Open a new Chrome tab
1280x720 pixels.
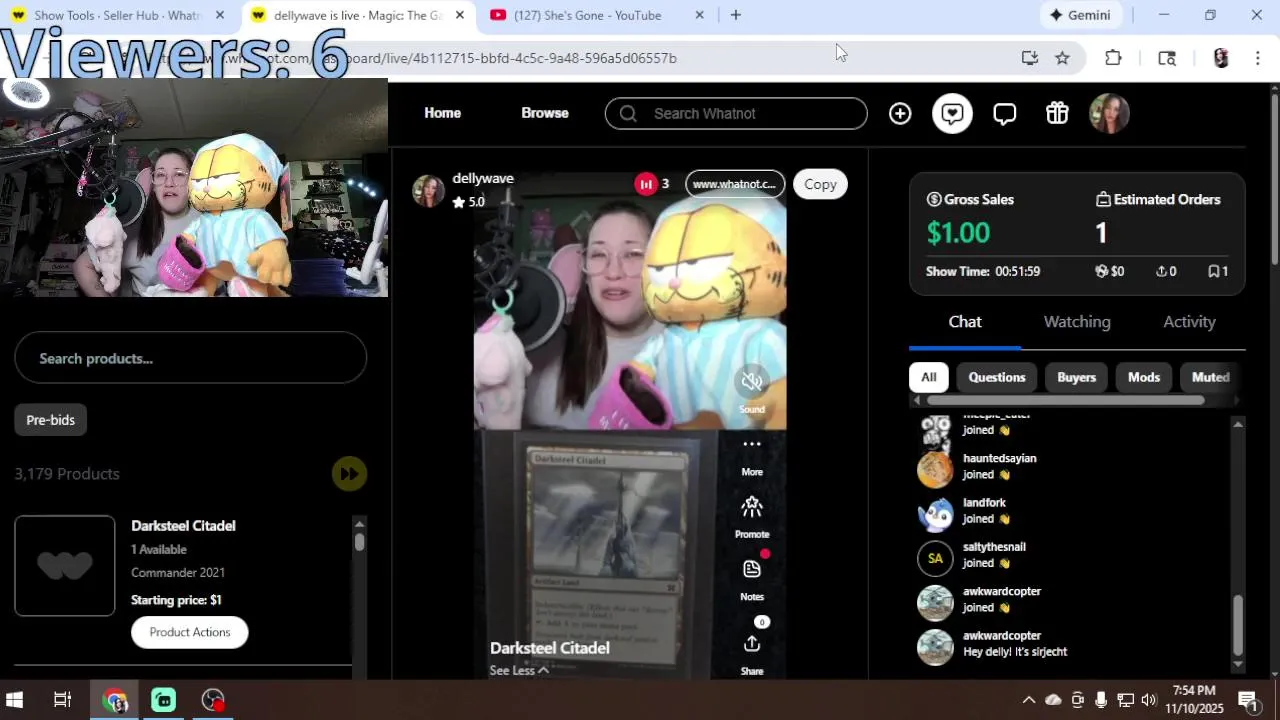click(736, 15)
